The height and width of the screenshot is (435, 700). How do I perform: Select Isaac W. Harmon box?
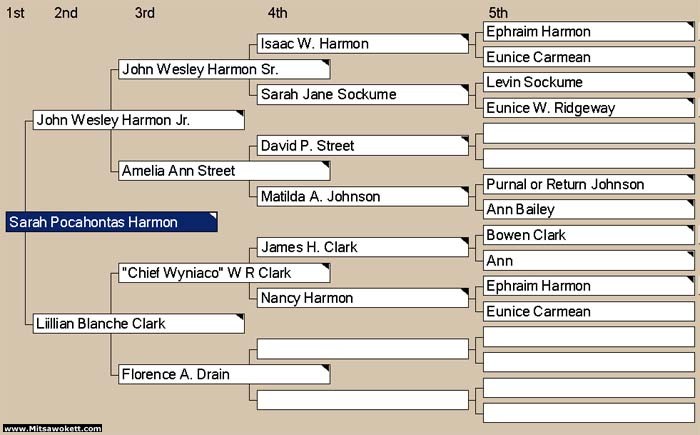coord(362,44)
